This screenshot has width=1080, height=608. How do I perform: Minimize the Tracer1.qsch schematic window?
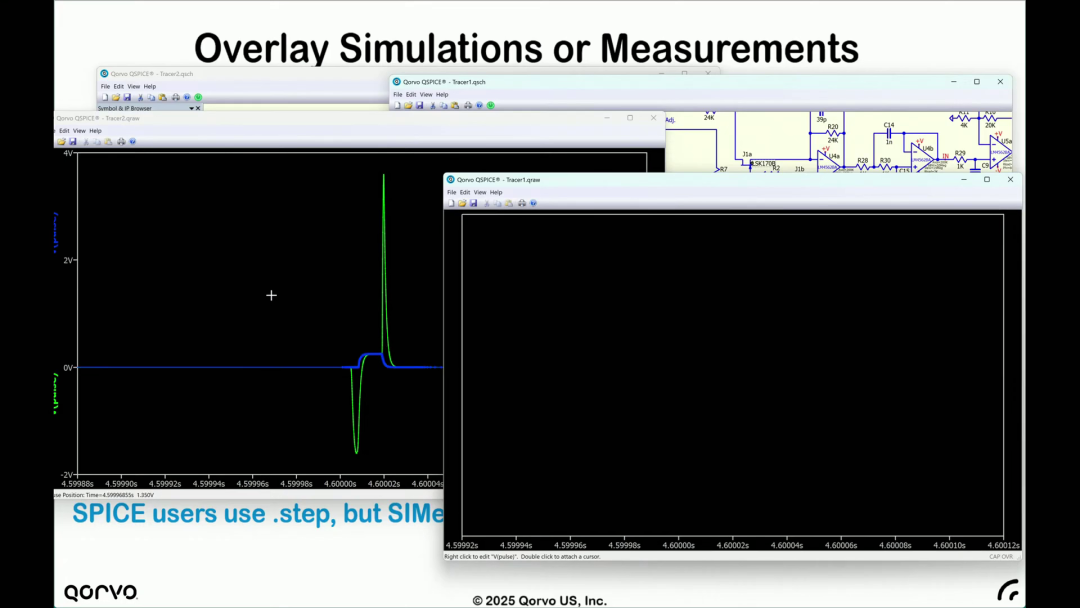click(954, 82)
